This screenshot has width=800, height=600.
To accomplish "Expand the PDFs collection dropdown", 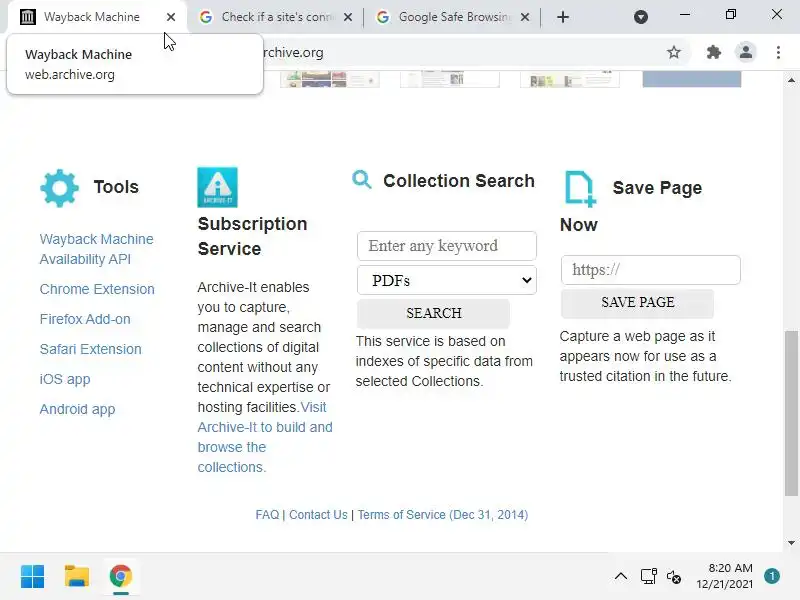I will pyautogui.click(x=446, y=280).
